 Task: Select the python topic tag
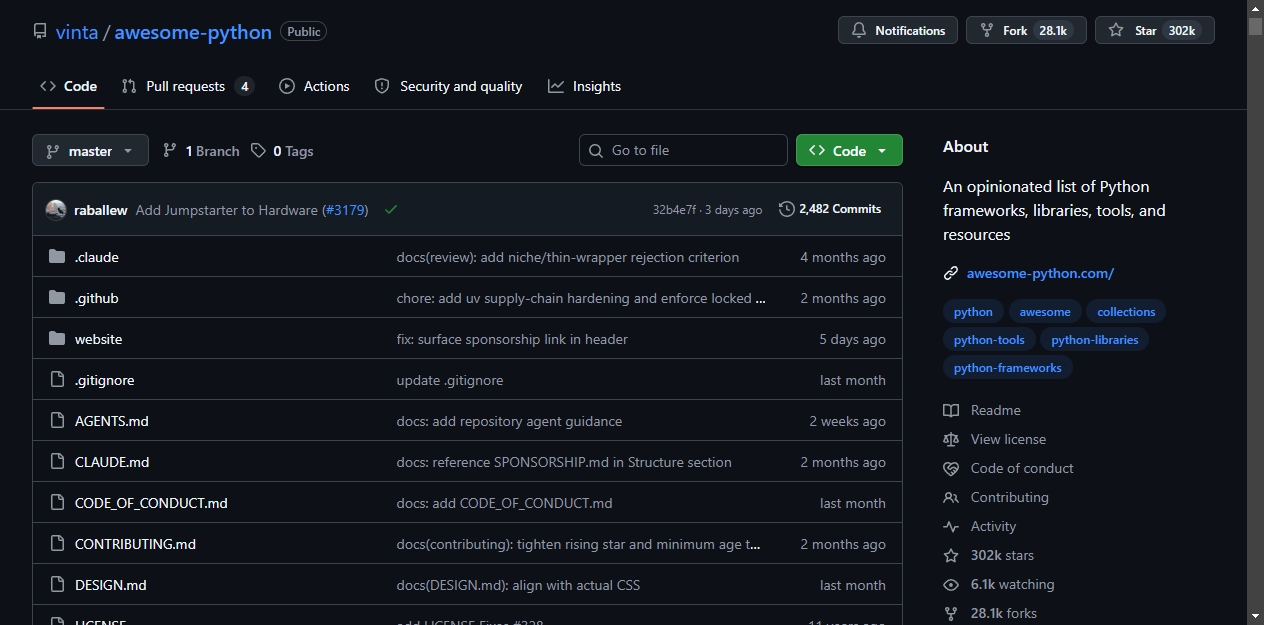973,312
